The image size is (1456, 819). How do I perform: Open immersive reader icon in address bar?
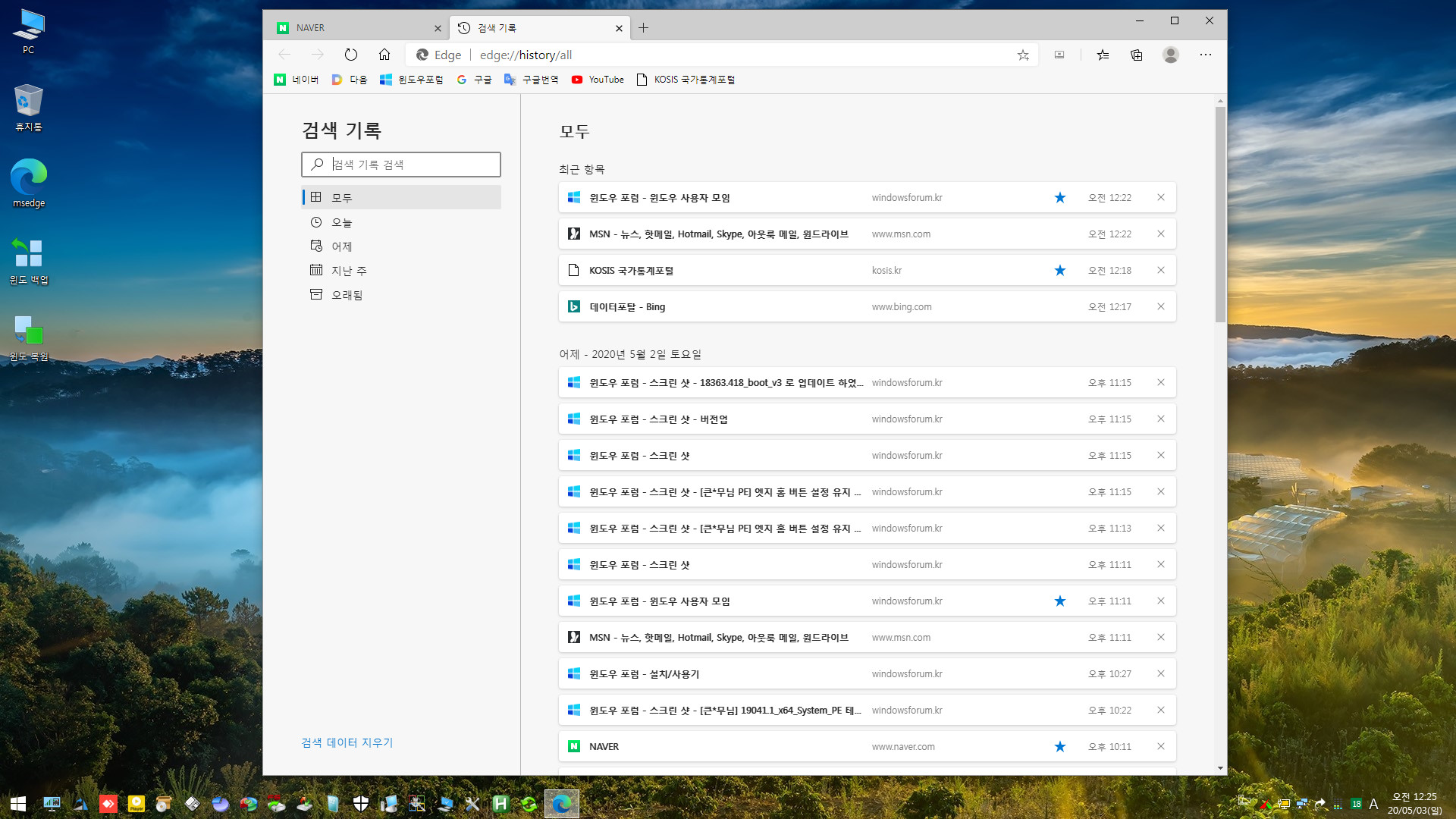pyautogui.click(x=1059, y=55)
